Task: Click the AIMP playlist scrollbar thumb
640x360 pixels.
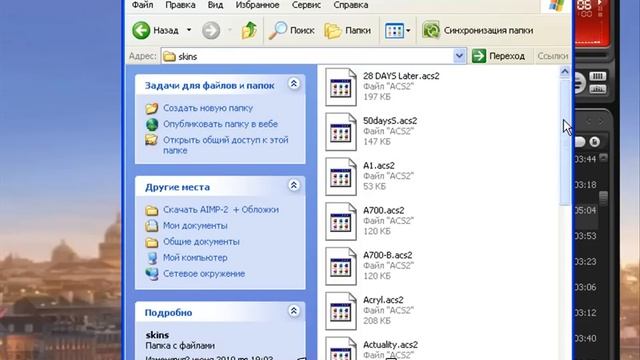Action: (604, 198)
